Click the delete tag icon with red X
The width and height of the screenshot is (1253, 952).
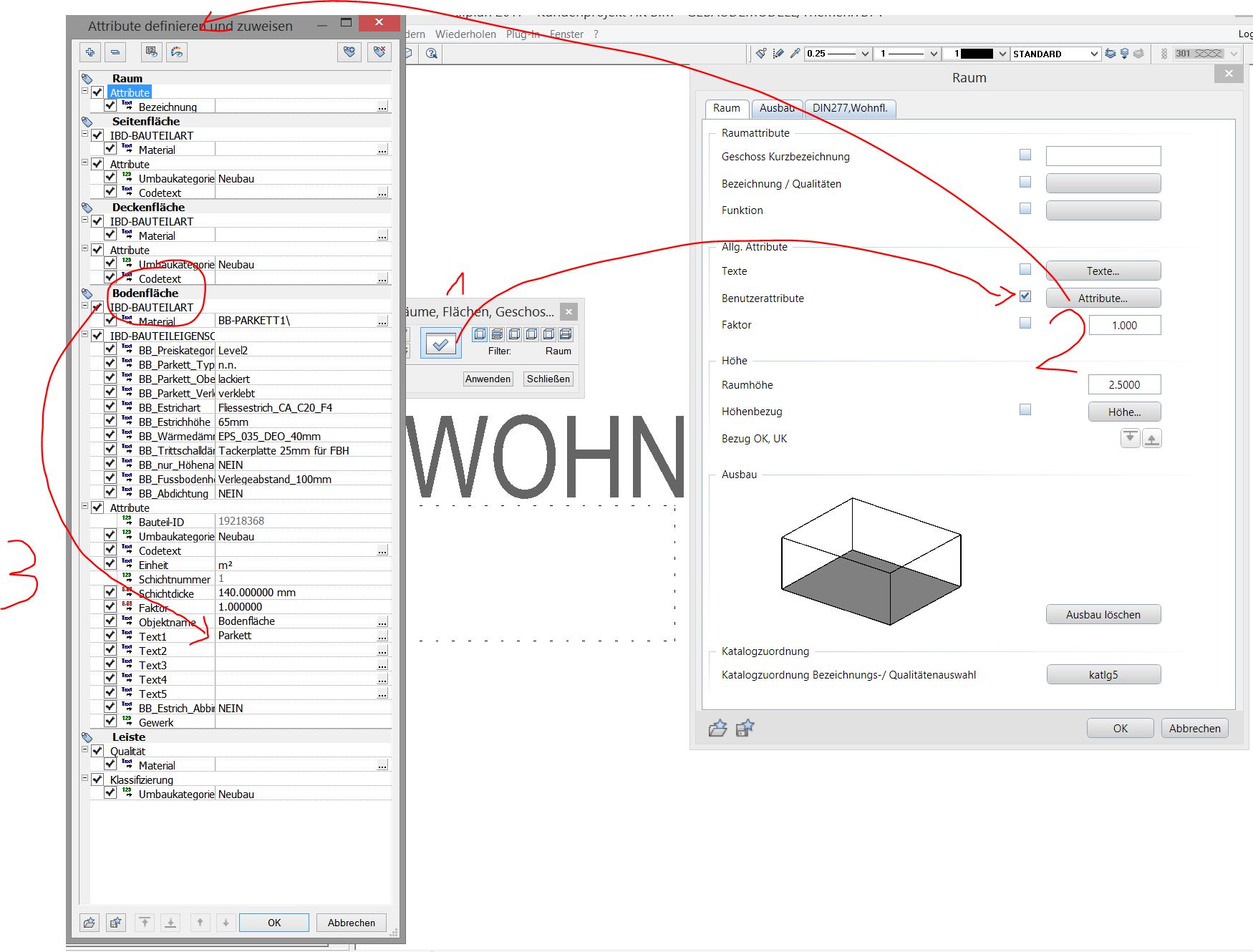(x=379, y=52)
